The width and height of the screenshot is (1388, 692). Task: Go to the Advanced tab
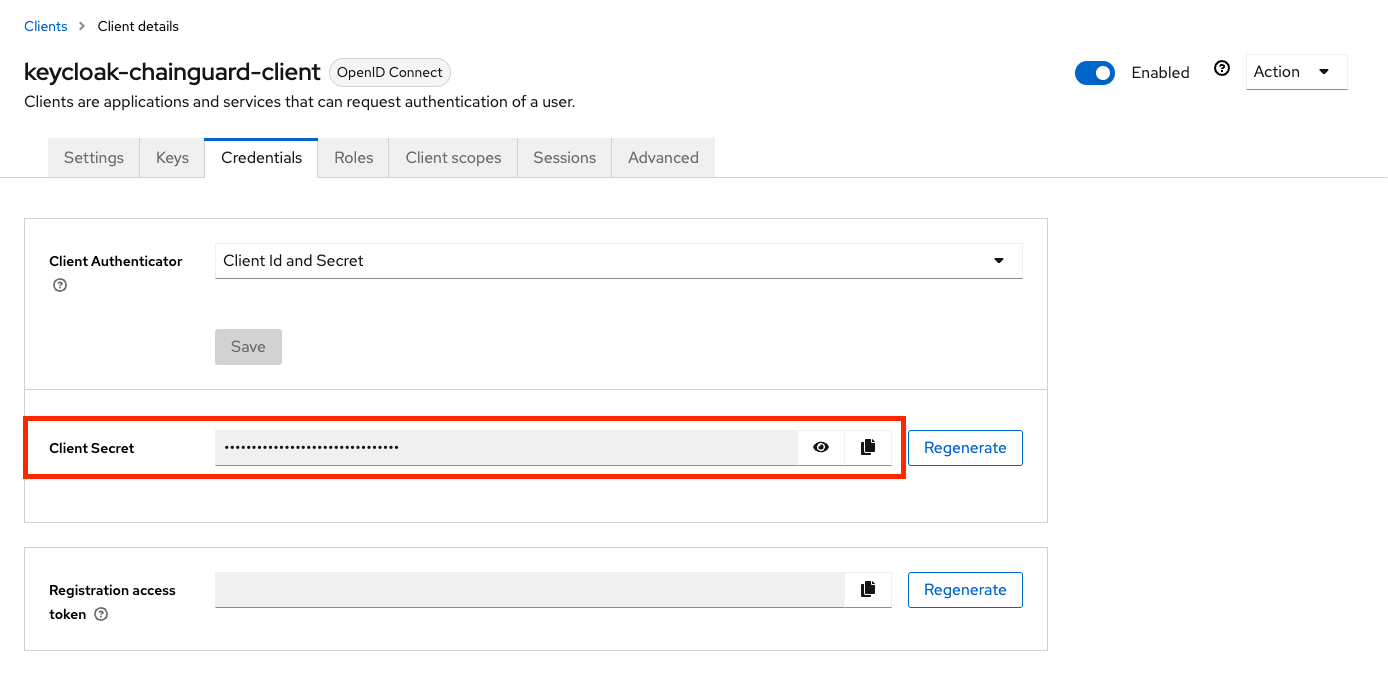pos(663,157)
